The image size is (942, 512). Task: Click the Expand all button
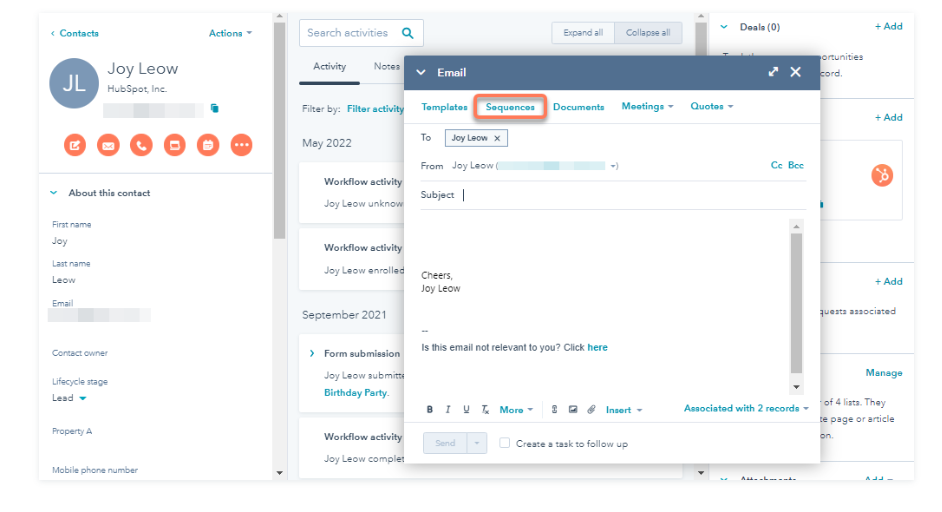pyautogui.click(x=583, y=33)
